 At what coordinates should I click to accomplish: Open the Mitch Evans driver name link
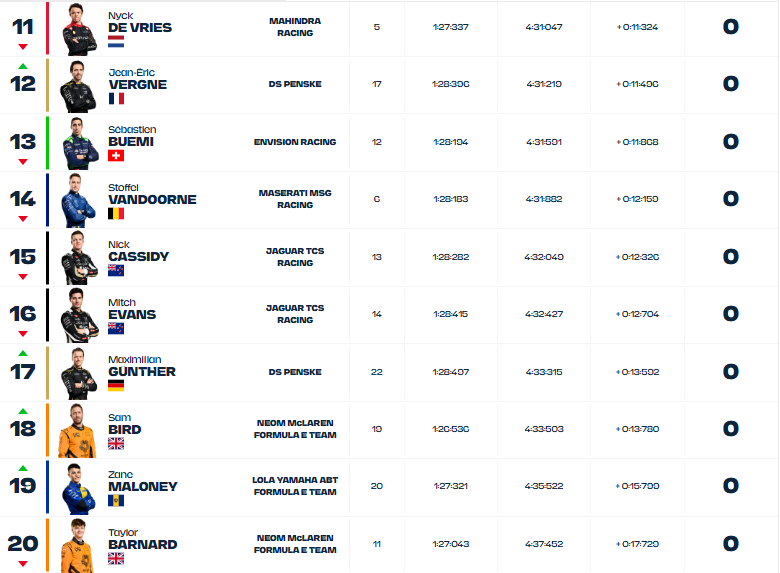tap(132, 309)
